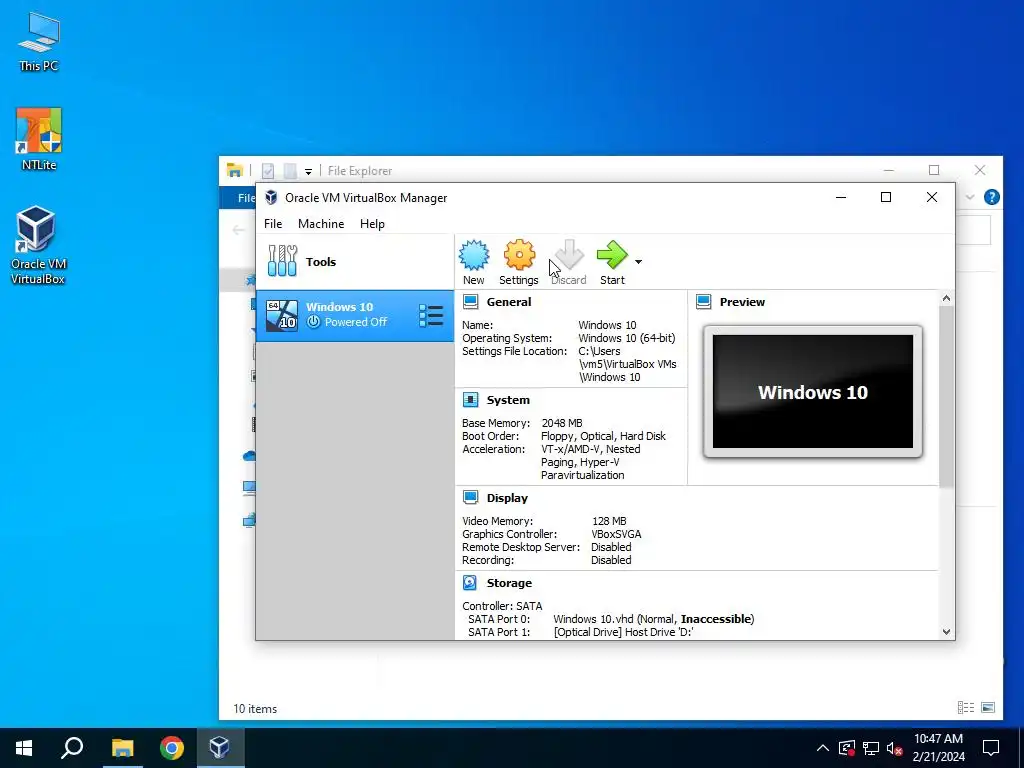This screenshot has height=768, width=1024.
Task: Click the 'VBoxSVGA' graphics controller value
Action: click(x=616, y=534)
